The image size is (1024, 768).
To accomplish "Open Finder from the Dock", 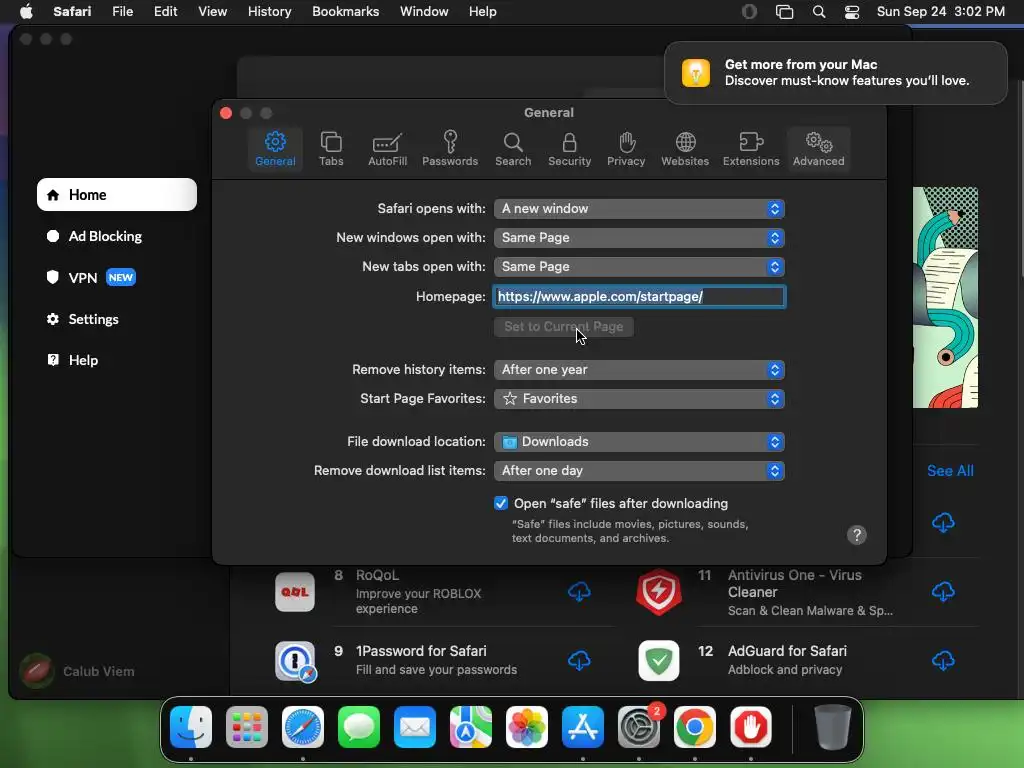I will [x=191, y=727].
